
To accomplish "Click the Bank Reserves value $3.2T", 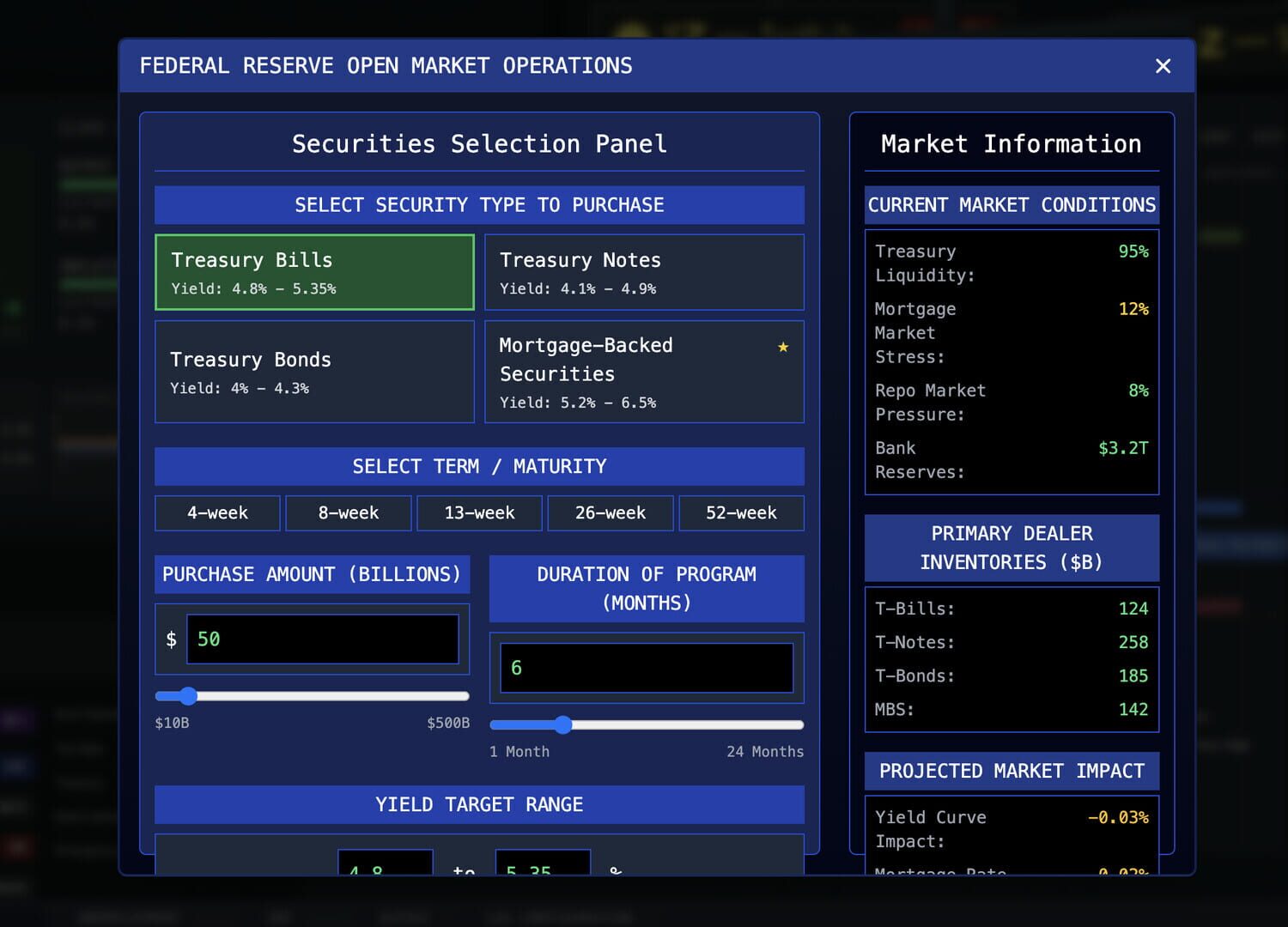I will pos(1122,448).
